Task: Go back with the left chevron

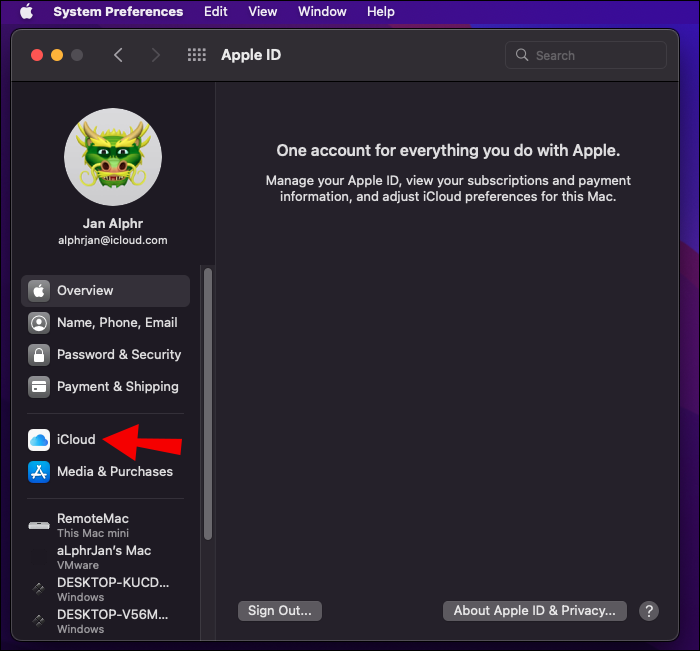Action: (x=118, y=55)
